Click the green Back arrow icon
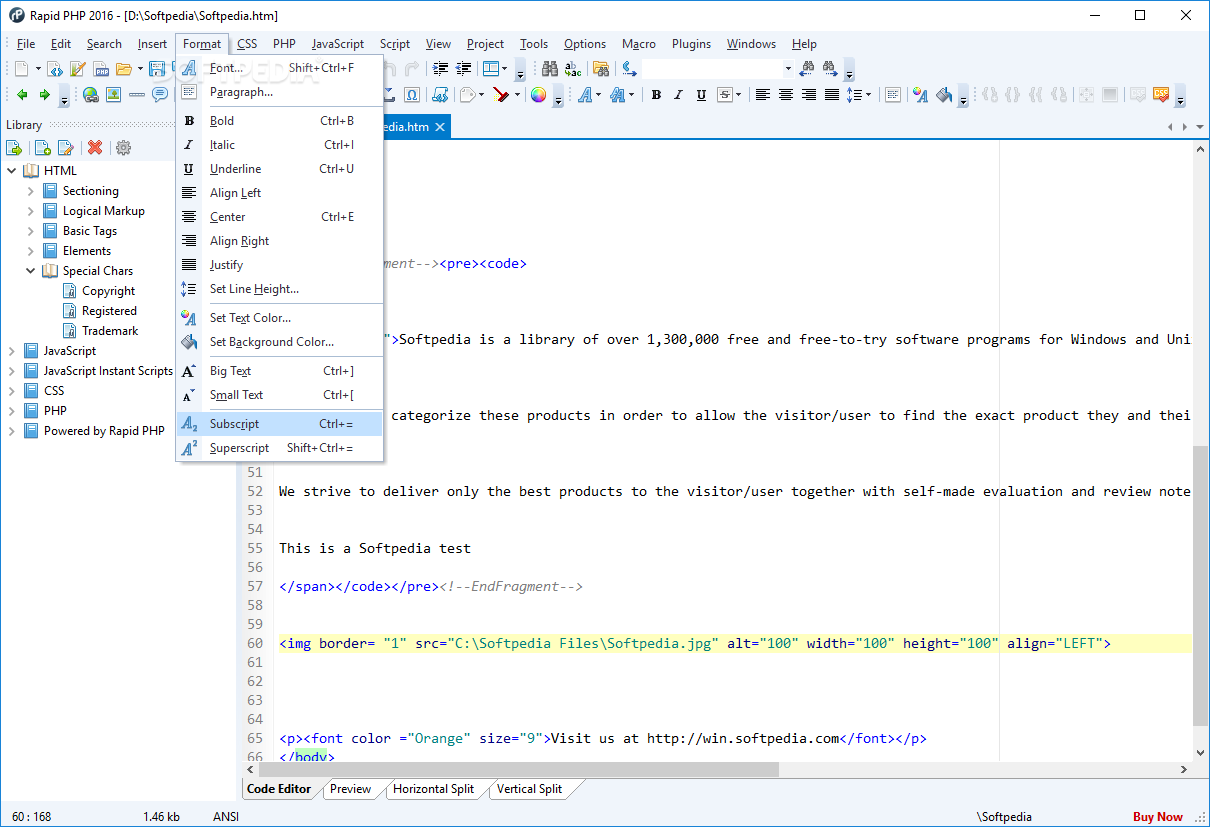The width and height of the screenshot is (1210, 827). coord(22,95)
